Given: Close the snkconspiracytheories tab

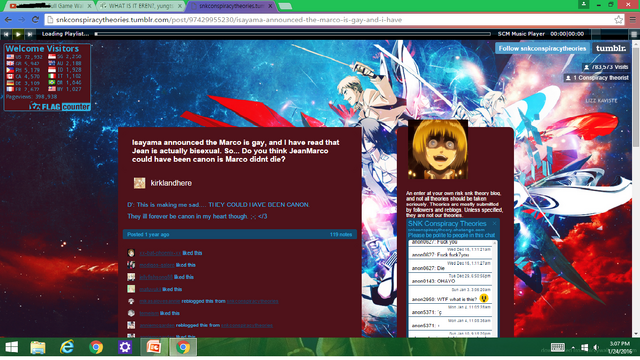Looking at the screenshot, I should click(x=270, y=6).
